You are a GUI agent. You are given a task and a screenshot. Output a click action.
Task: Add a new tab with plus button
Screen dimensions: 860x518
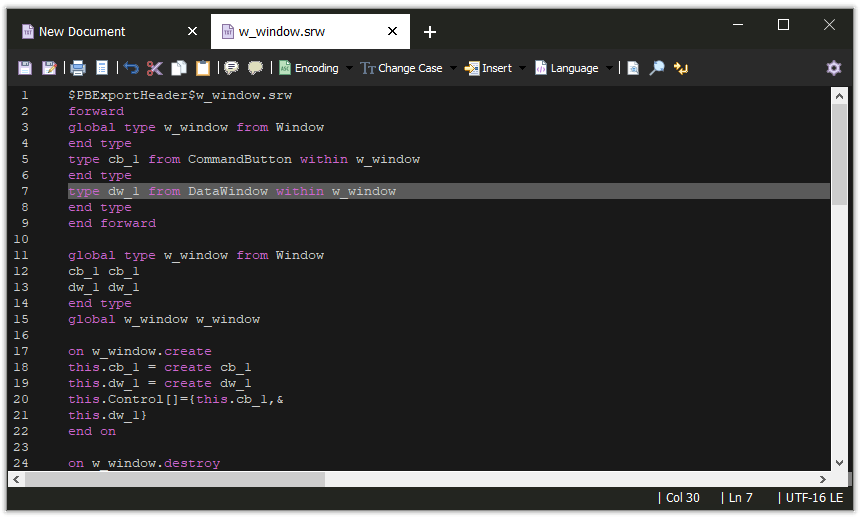[x=430, y=32]
